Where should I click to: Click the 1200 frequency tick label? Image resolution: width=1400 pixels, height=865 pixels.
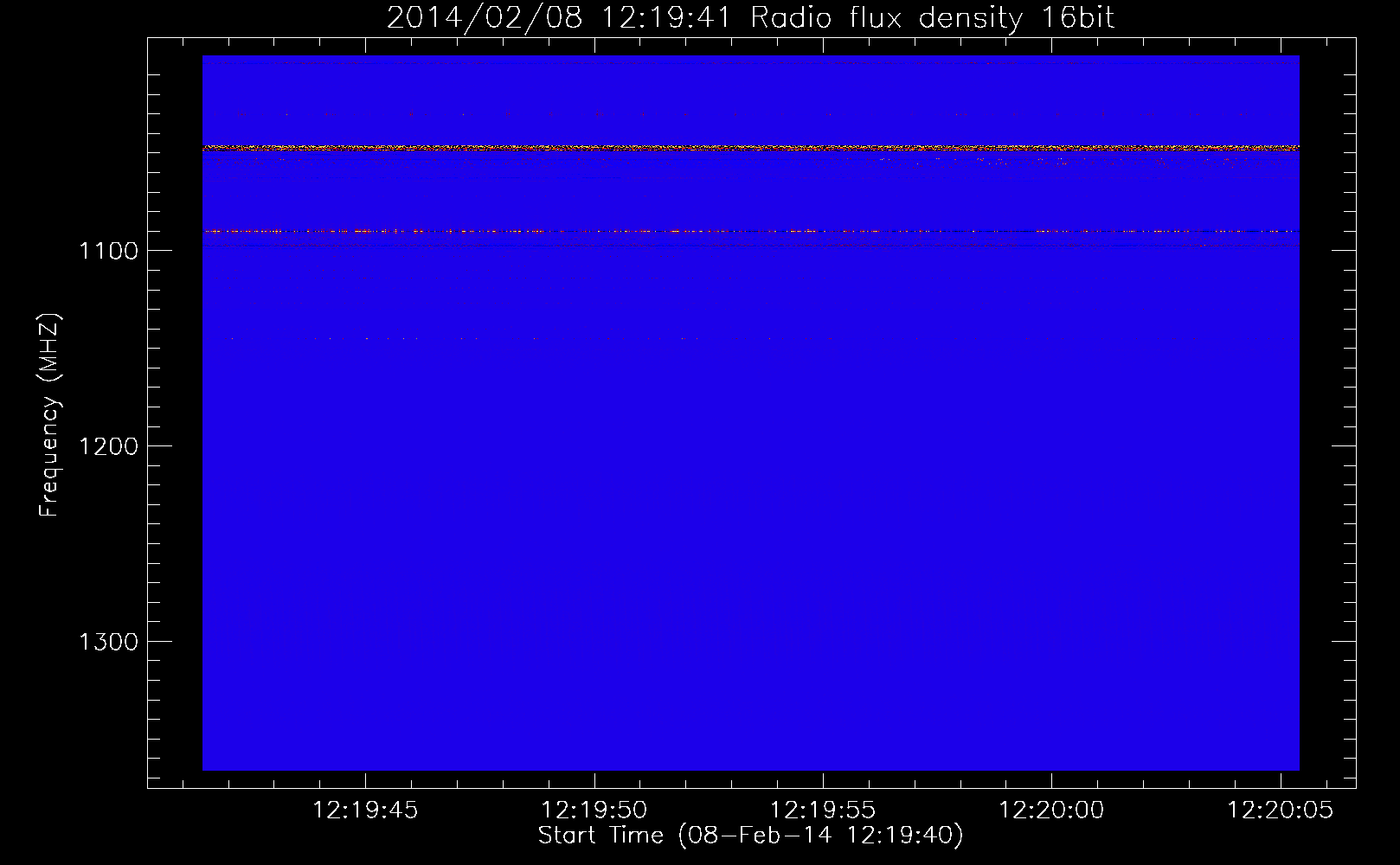(108, 446)
